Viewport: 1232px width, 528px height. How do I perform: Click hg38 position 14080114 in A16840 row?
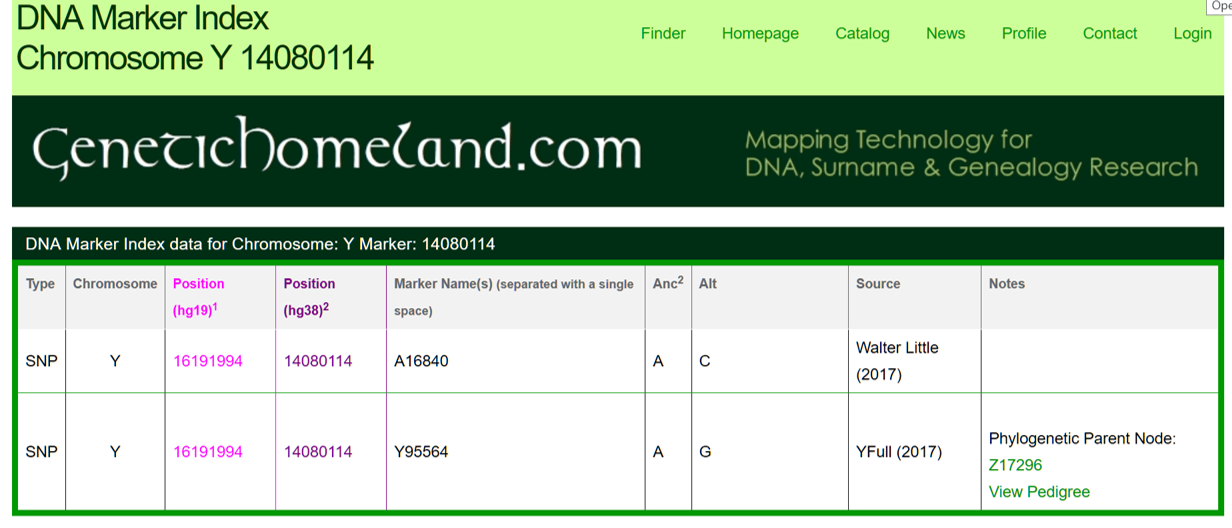[318, 361]
